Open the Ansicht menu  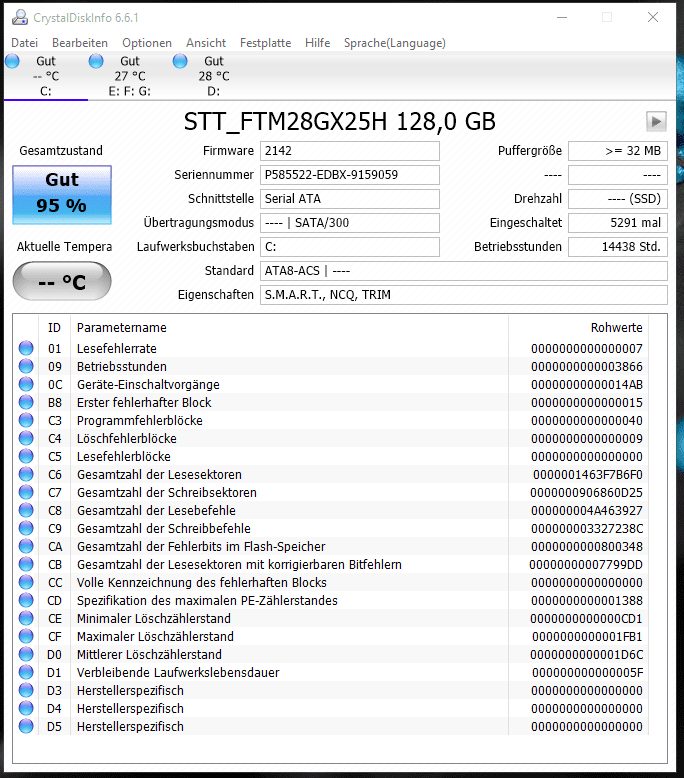pyautogui.click(x=206, y=43)
